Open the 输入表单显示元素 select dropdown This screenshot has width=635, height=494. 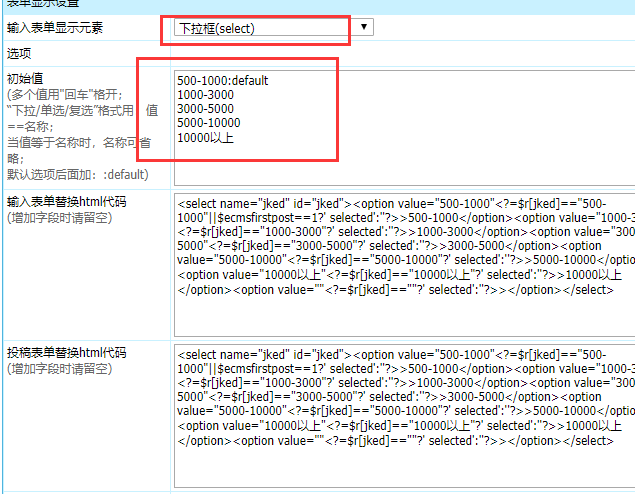[x=265, y=28]
